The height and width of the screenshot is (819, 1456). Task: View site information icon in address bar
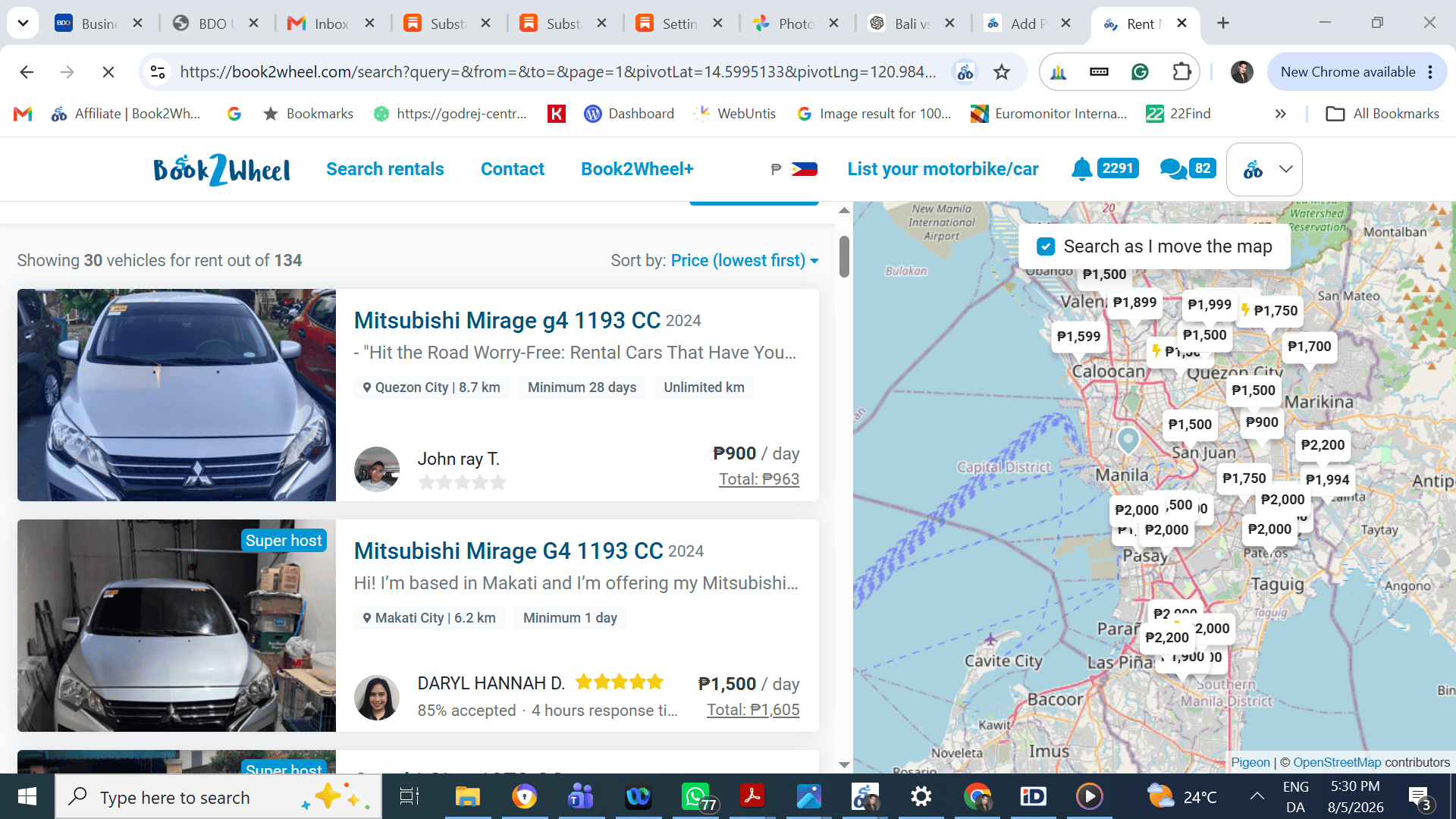coord(158,72)
